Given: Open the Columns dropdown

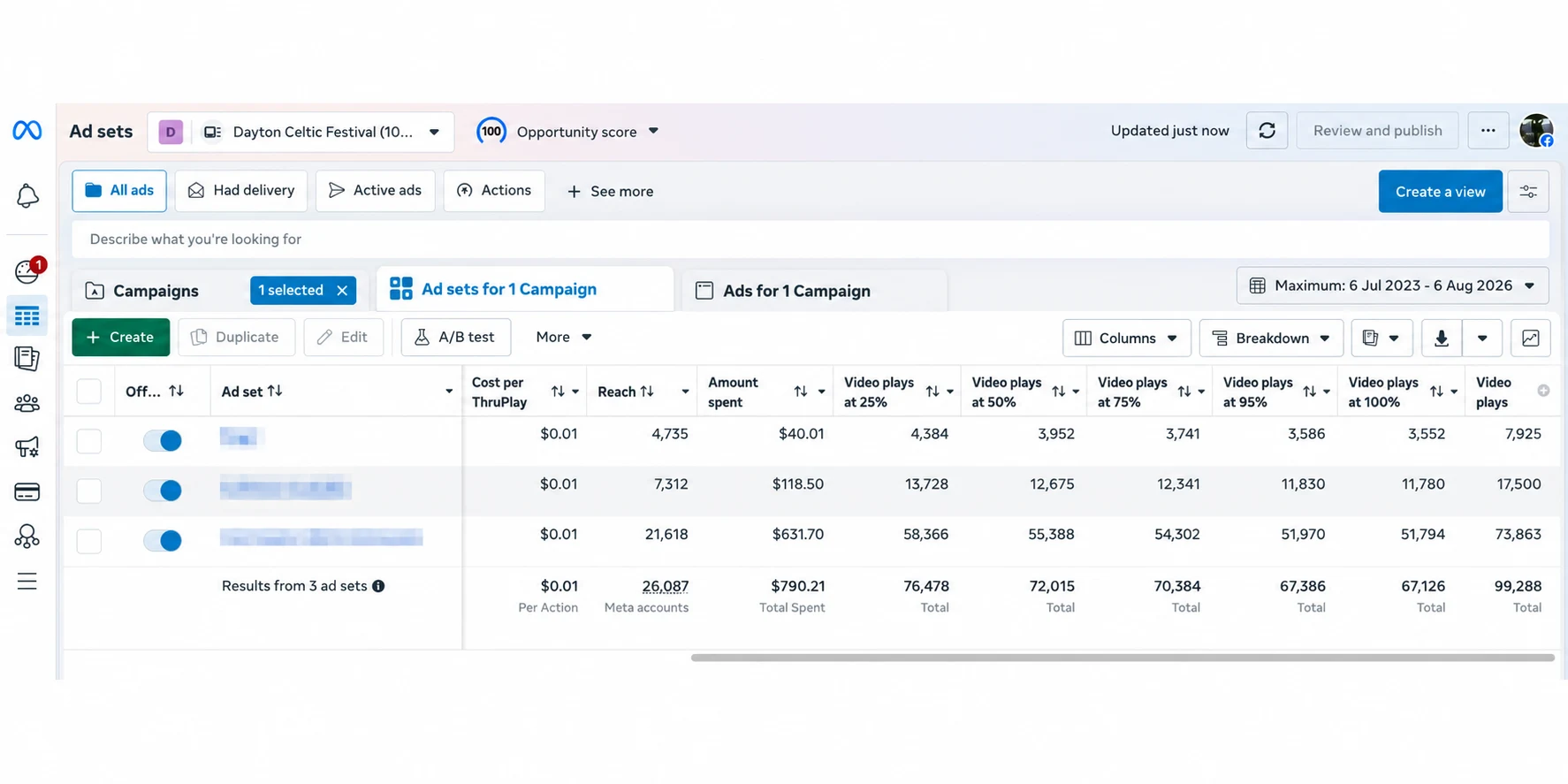Looking at the screenshot, I should (1127, 338).
